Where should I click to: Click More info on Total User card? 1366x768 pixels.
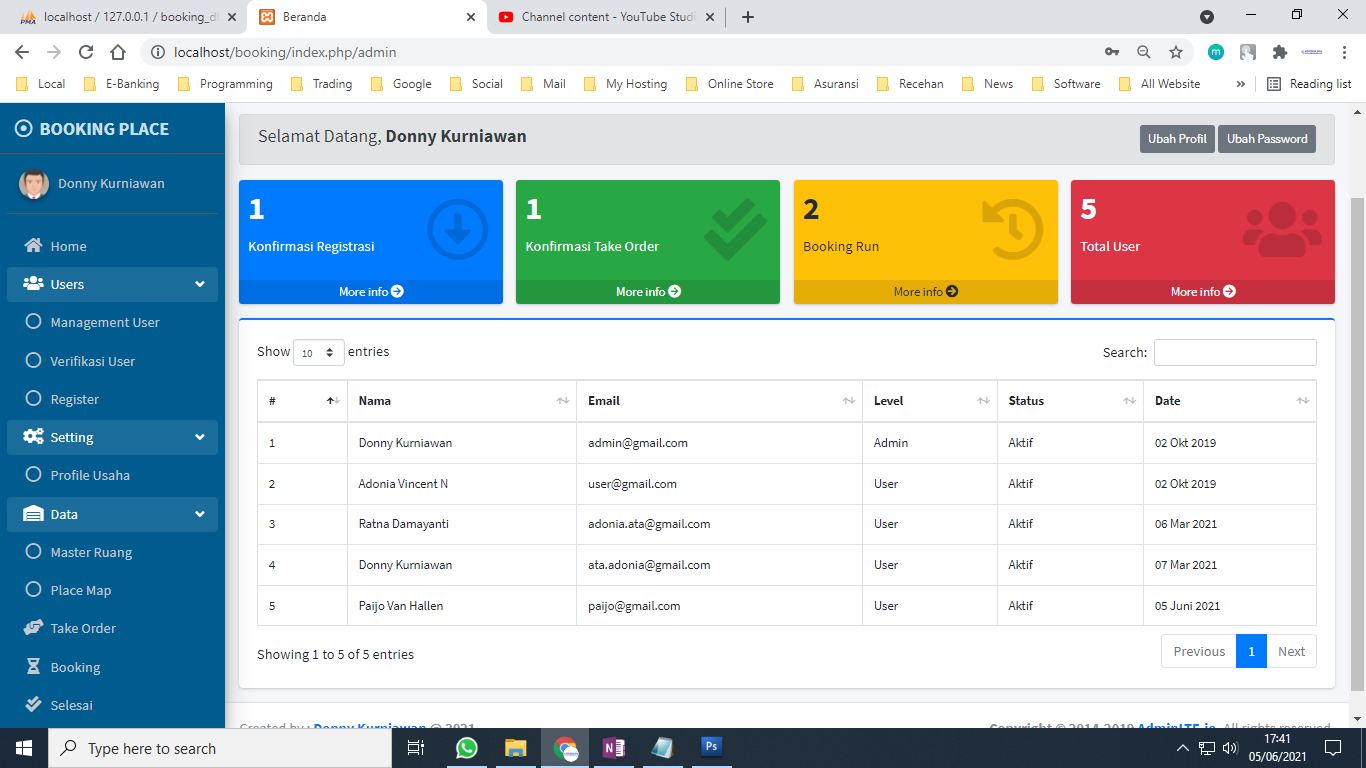pyautogui.click(x=1202, y=292)
